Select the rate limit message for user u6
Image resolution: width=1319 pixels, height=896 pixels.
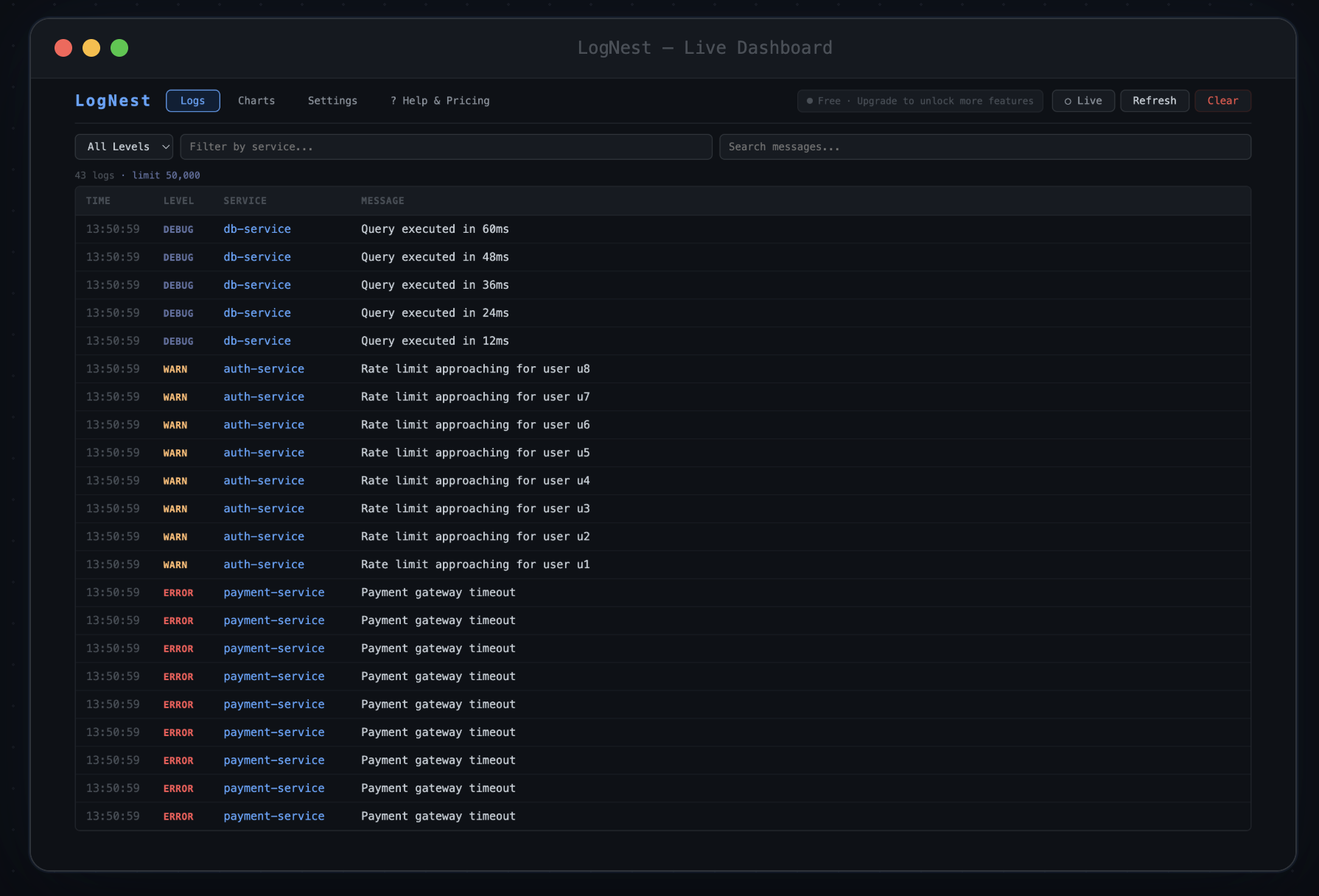[x=475, y=425]
